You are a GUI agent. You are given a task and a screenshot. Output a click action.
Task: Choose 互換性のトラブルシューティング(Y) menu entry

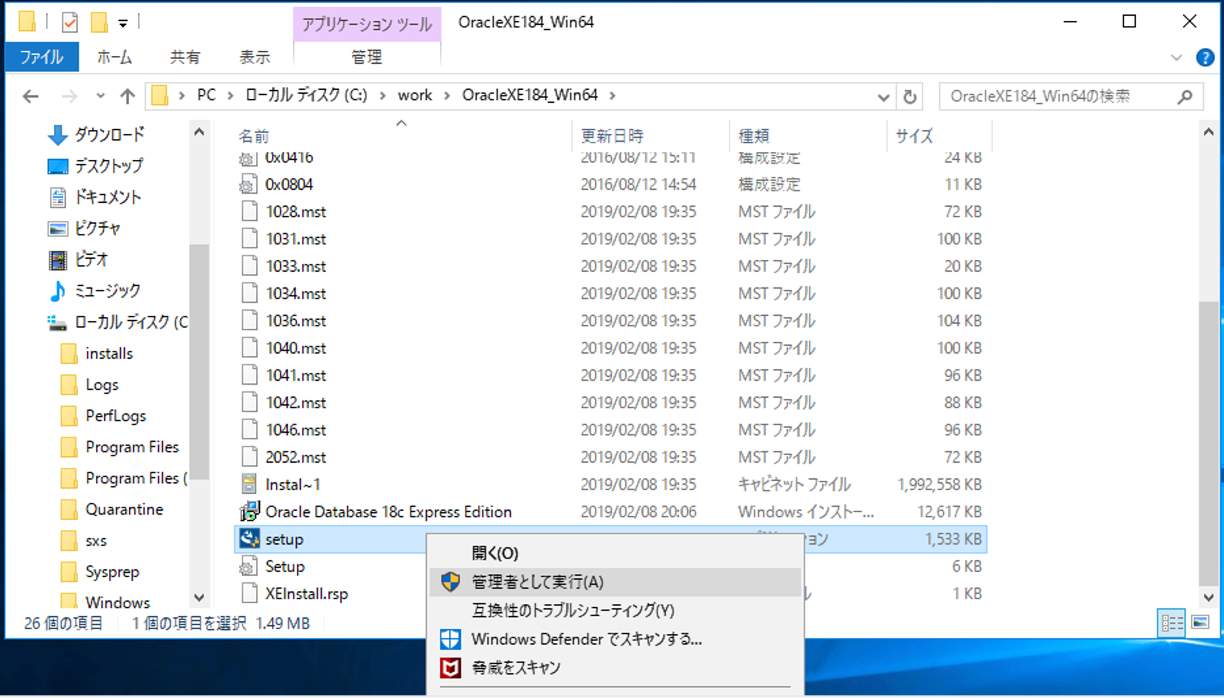pyautogui.click(x=615, y=610)
